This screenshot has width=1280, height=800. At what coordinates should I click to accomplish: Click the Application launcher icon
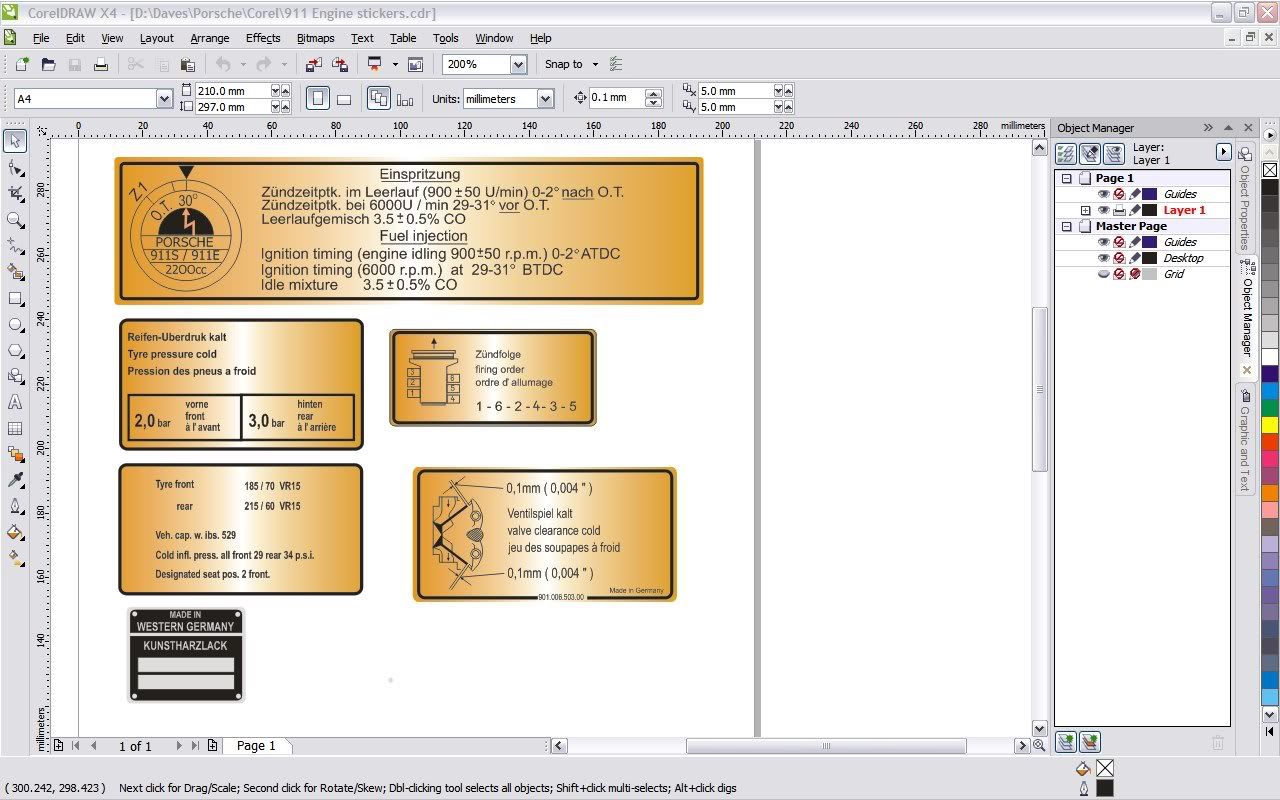coord(375,64)
